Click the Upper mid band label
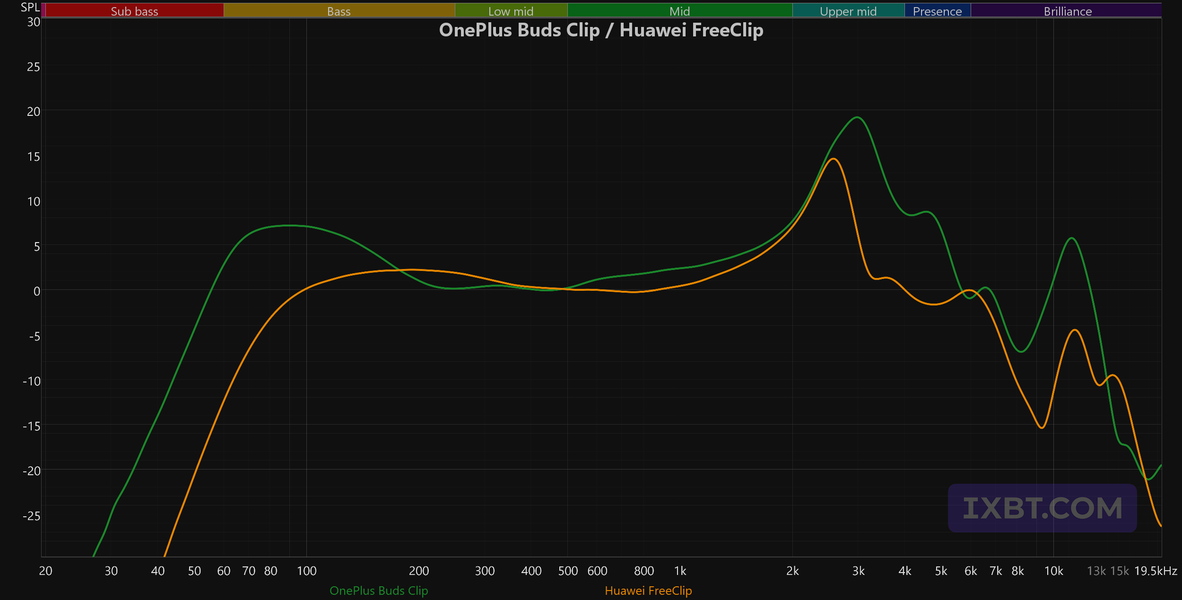The height and width of the screenshot is (600, 1182). [848, 11]
